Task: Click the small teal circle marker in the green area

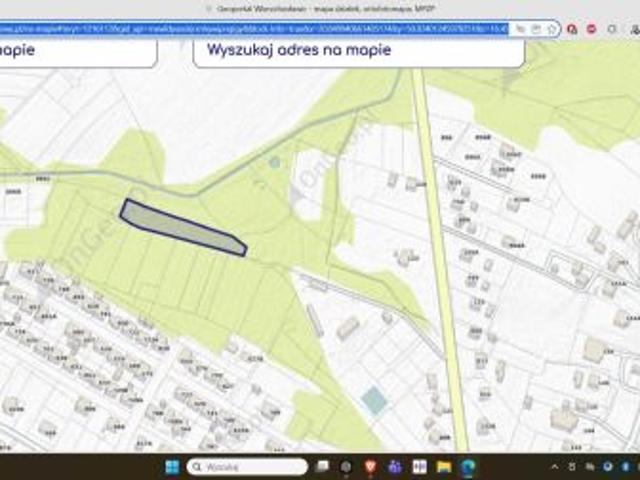Action: (x=275, y=163)
